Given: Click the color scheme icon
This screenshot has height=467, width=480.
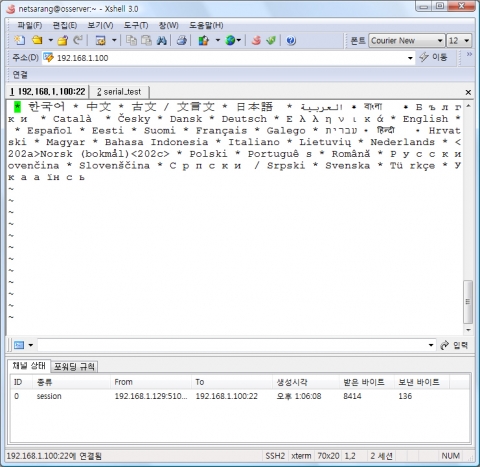Looking at the screenshot, I should [x=203, y=41].
